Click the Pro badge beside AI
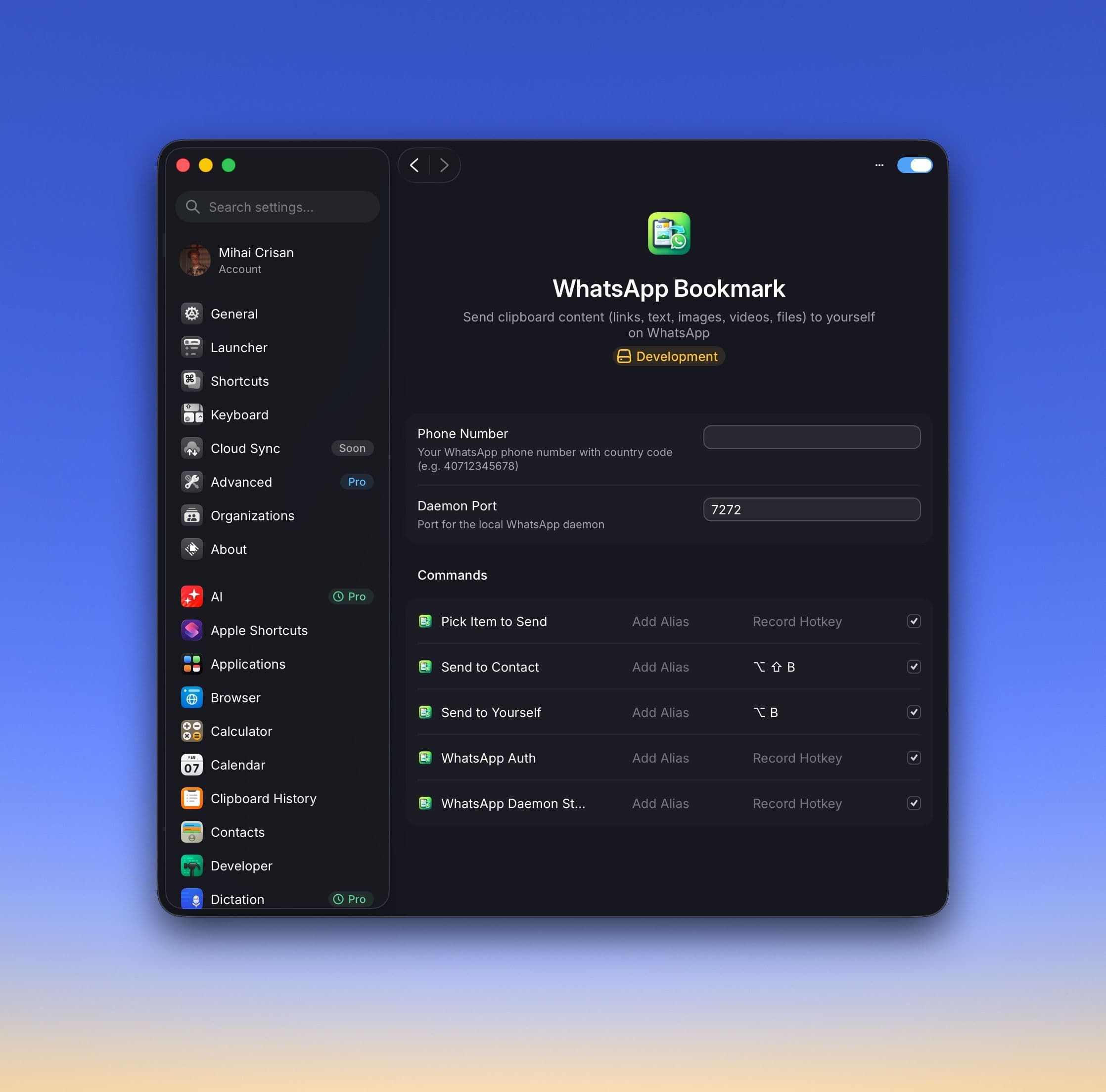Viewport: 1106px width, 1092px height. pyautogui.click(x=350, y=596)
